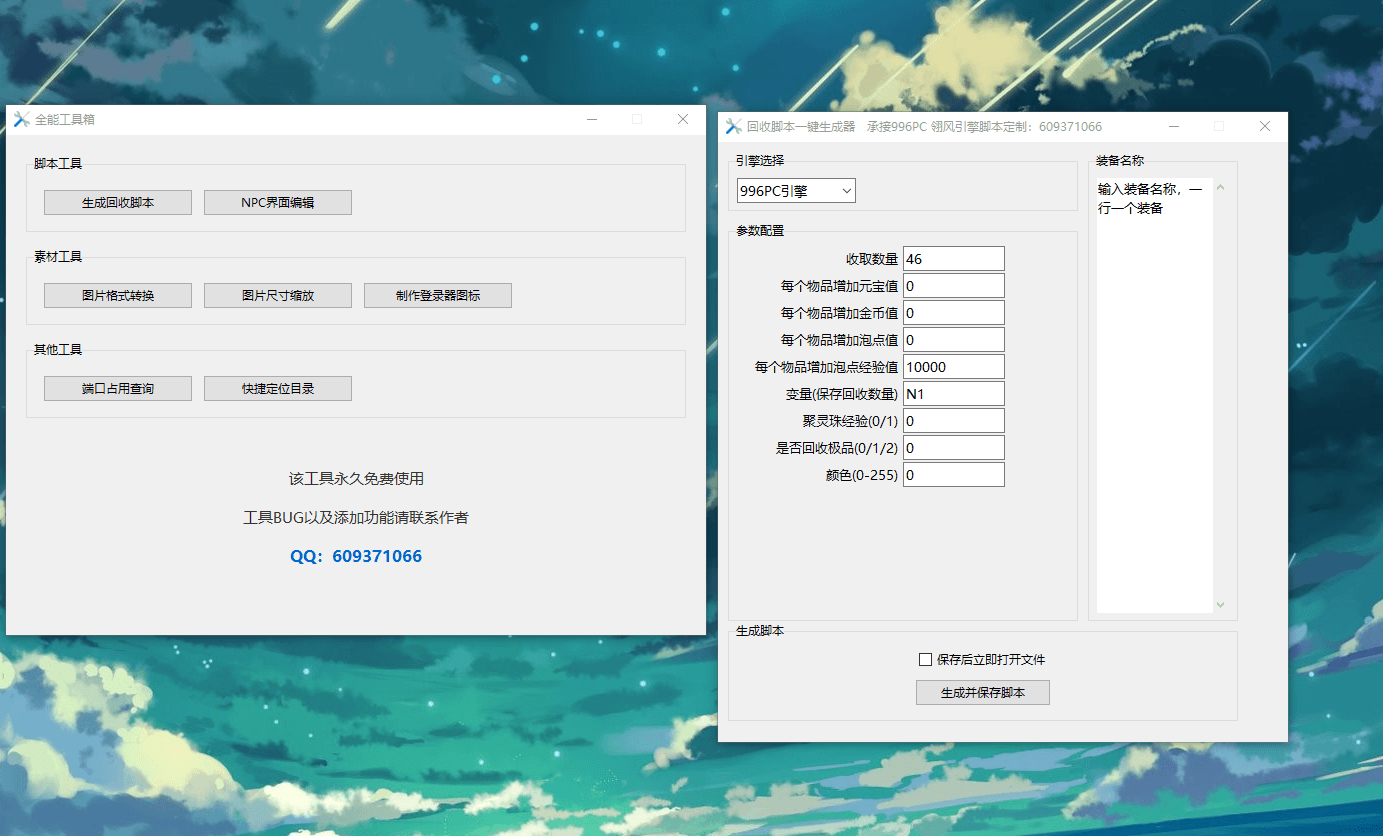Click the 回收脚本一键生成器 window title icon
The width and height of the screenshot is (1383, 836).
pos(733,127)
